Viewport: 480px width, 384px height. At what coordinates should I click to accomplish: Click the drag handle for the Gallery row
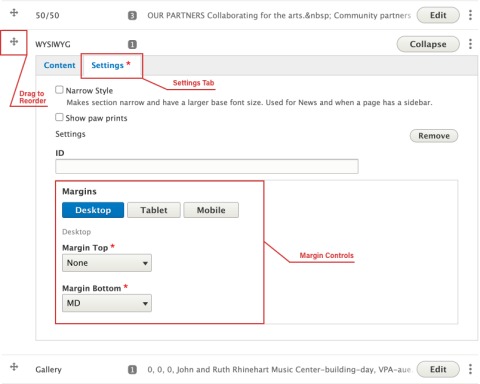(x=14, y=367)
